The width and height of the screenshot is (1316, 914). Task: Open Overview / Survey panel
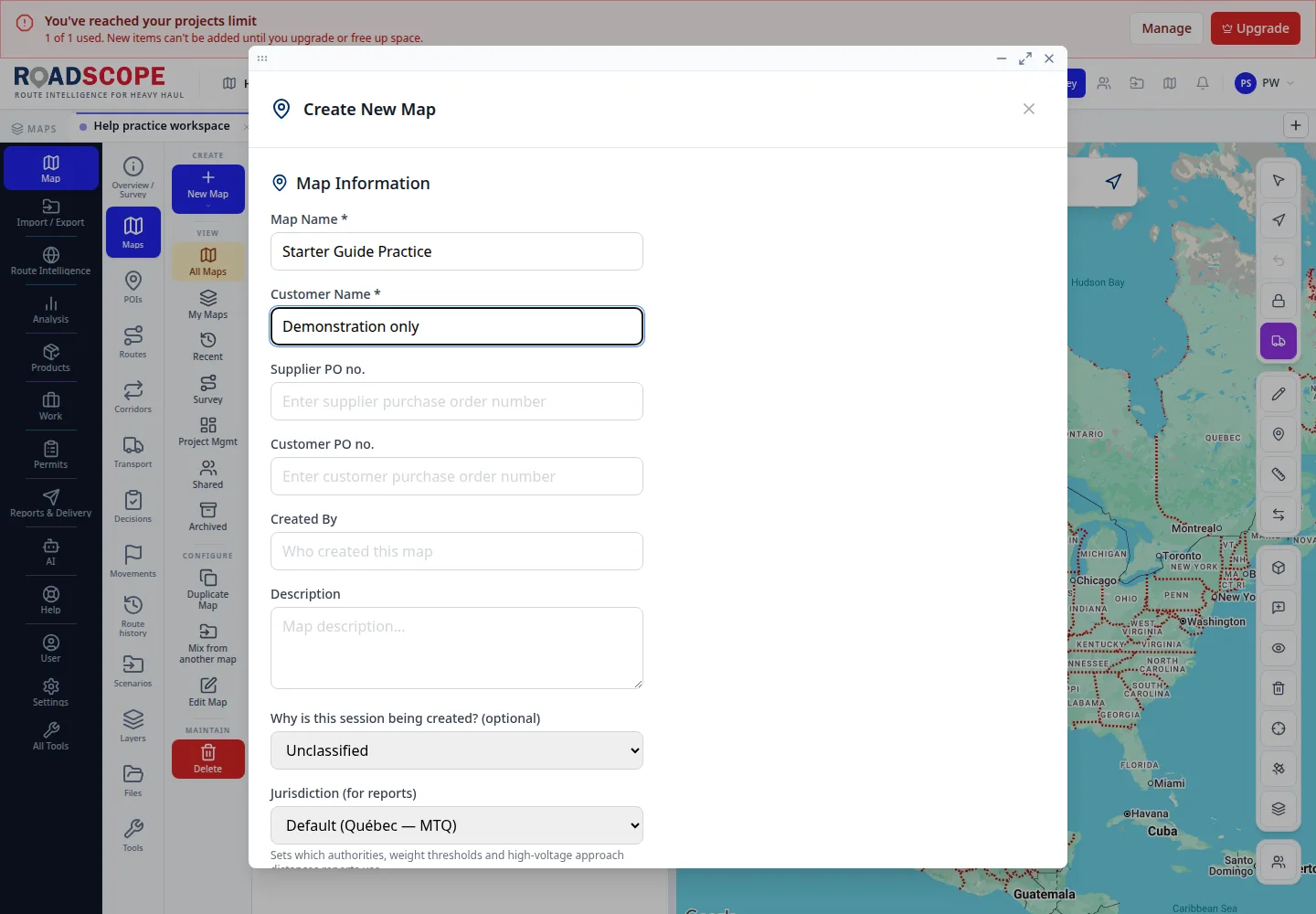point(133,177)
